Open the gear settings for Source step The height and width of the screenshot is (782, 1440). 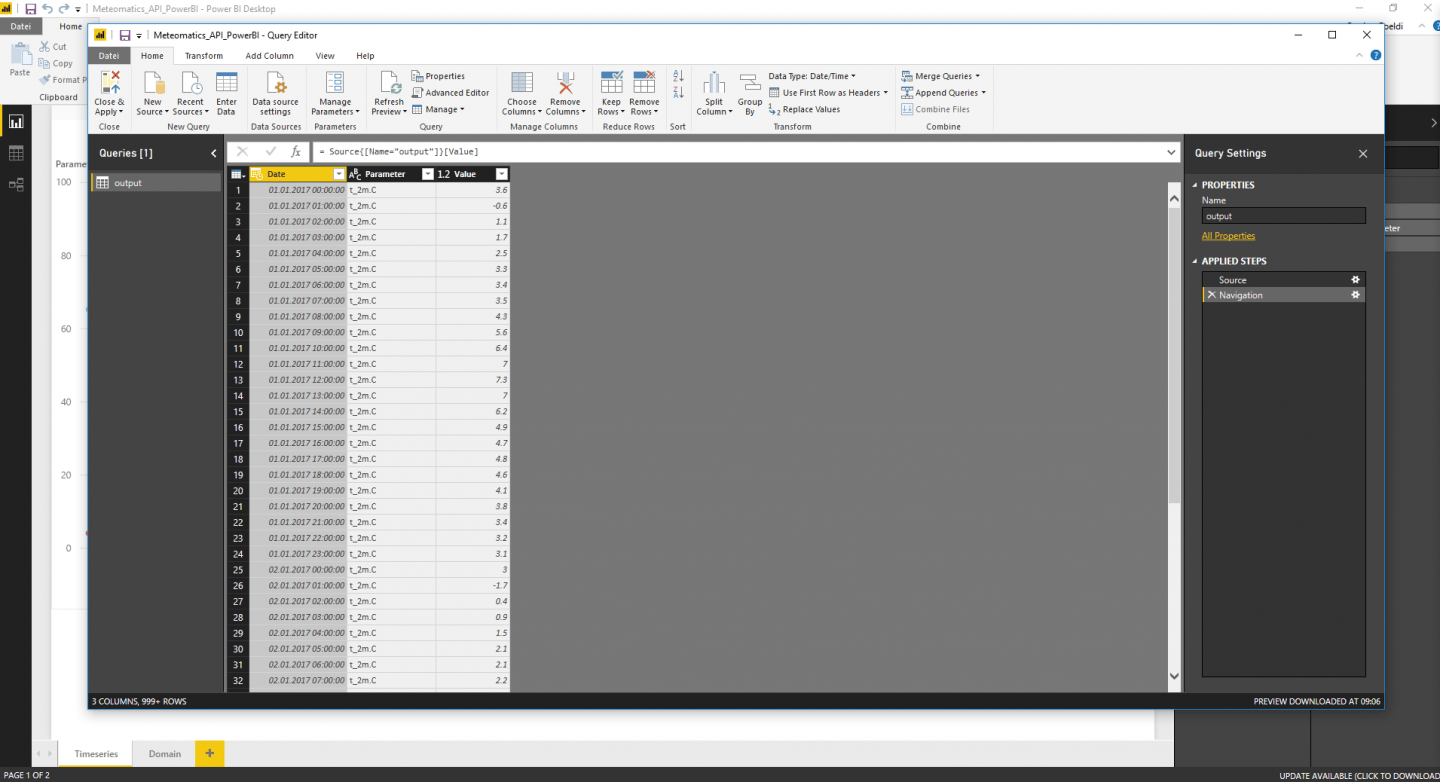pos(1356,280)
